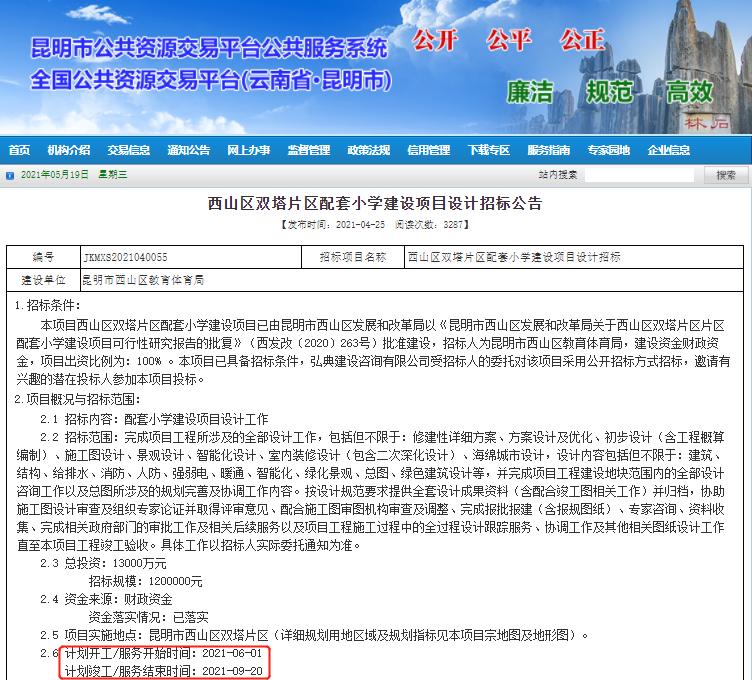Open the 下载专区 menu item
752x680 pixels.
489,150
